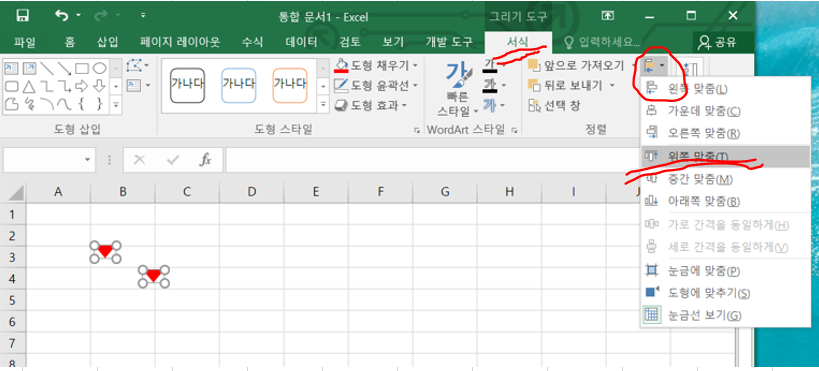This screenshot has height=371, width=819.
Task: Select the elbow arrow connector shape
Action: point(64,86)
